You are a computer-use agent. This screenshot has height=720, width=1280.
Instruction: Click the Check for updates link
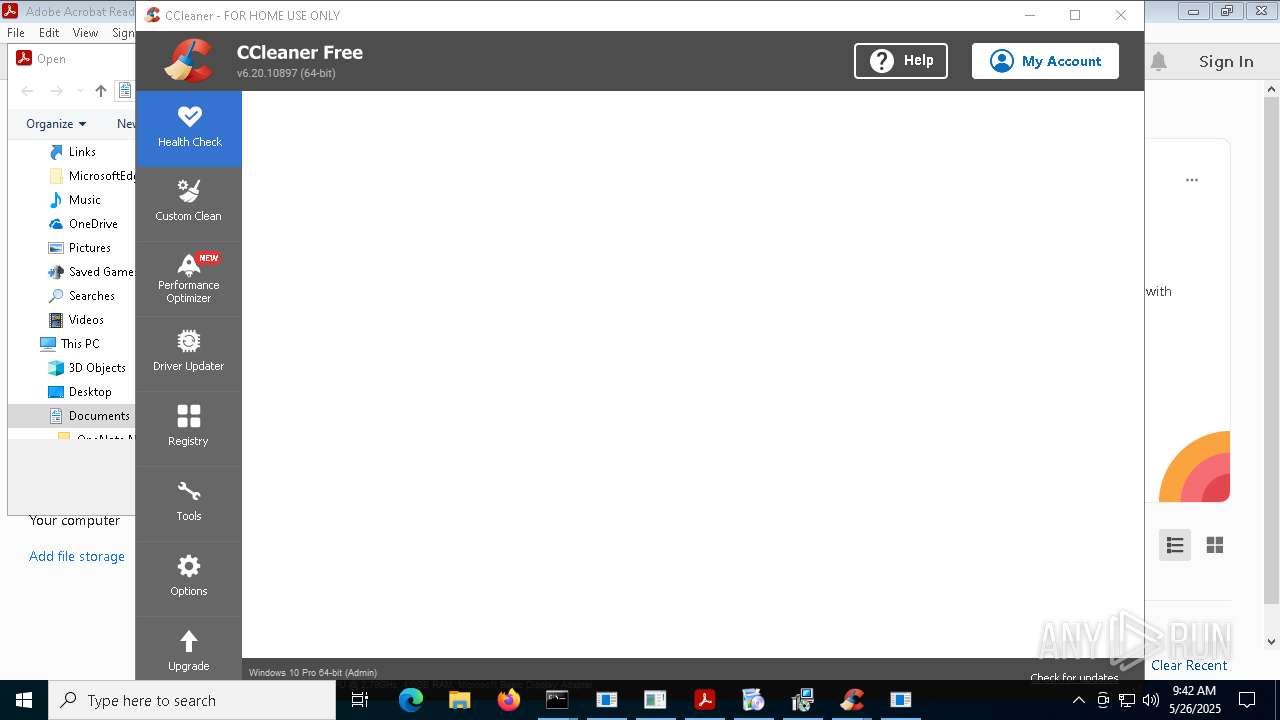tap(1074, 677)
